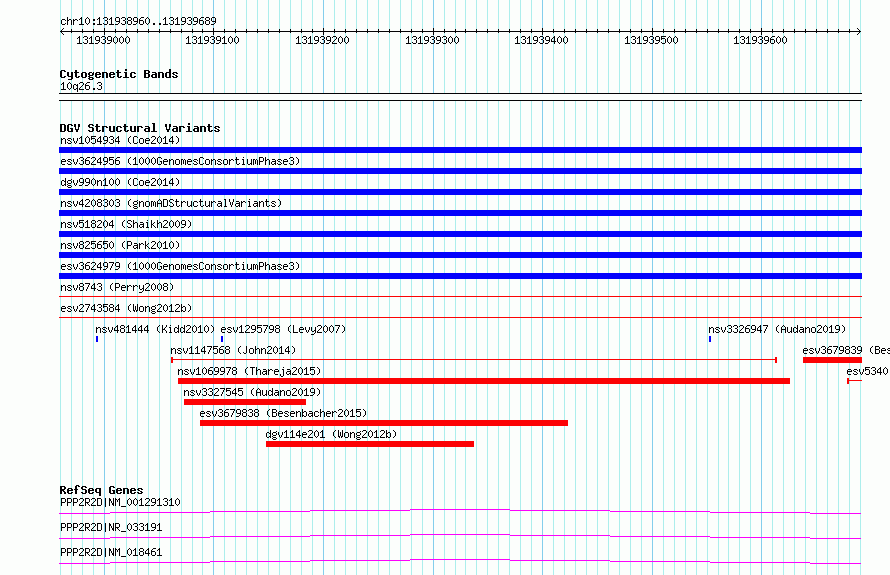The width and height of the screenshot is (890, 575).
Task: Open the esv2743584 (Wong2012b) label
Action: (126, 308)
